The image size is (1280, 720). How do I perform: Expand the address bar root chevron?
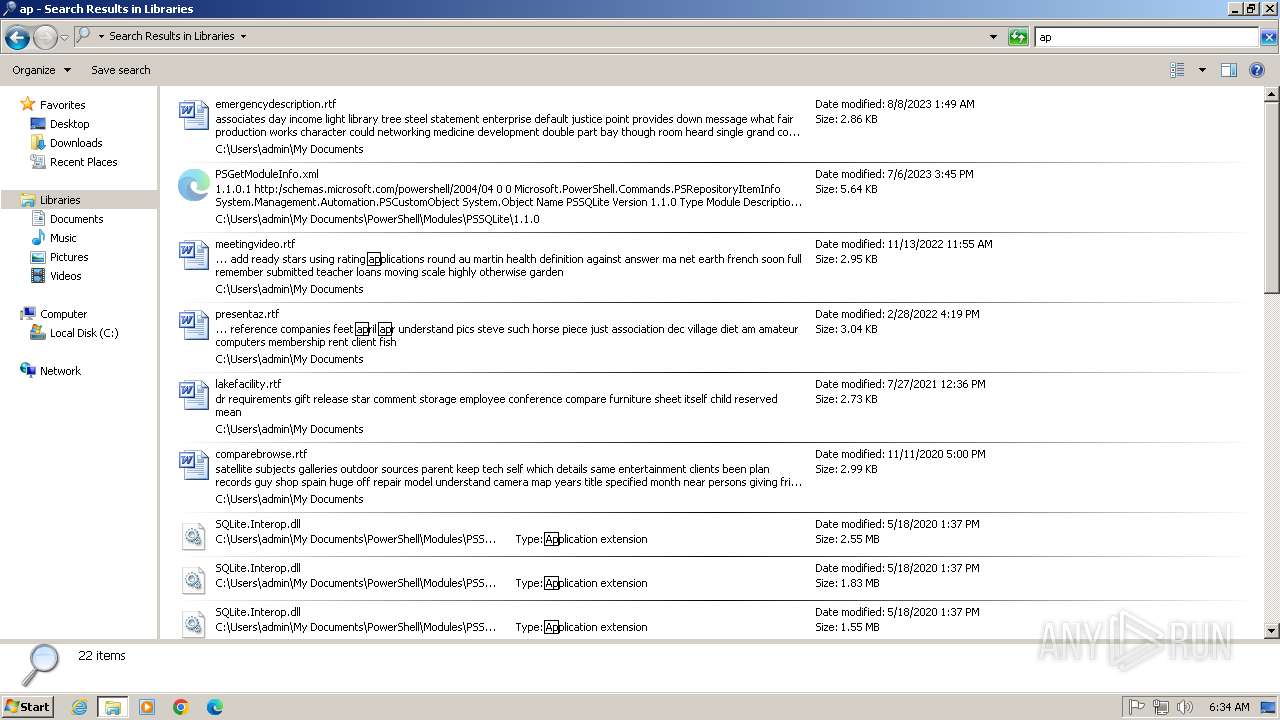click(x=101, y=36)
